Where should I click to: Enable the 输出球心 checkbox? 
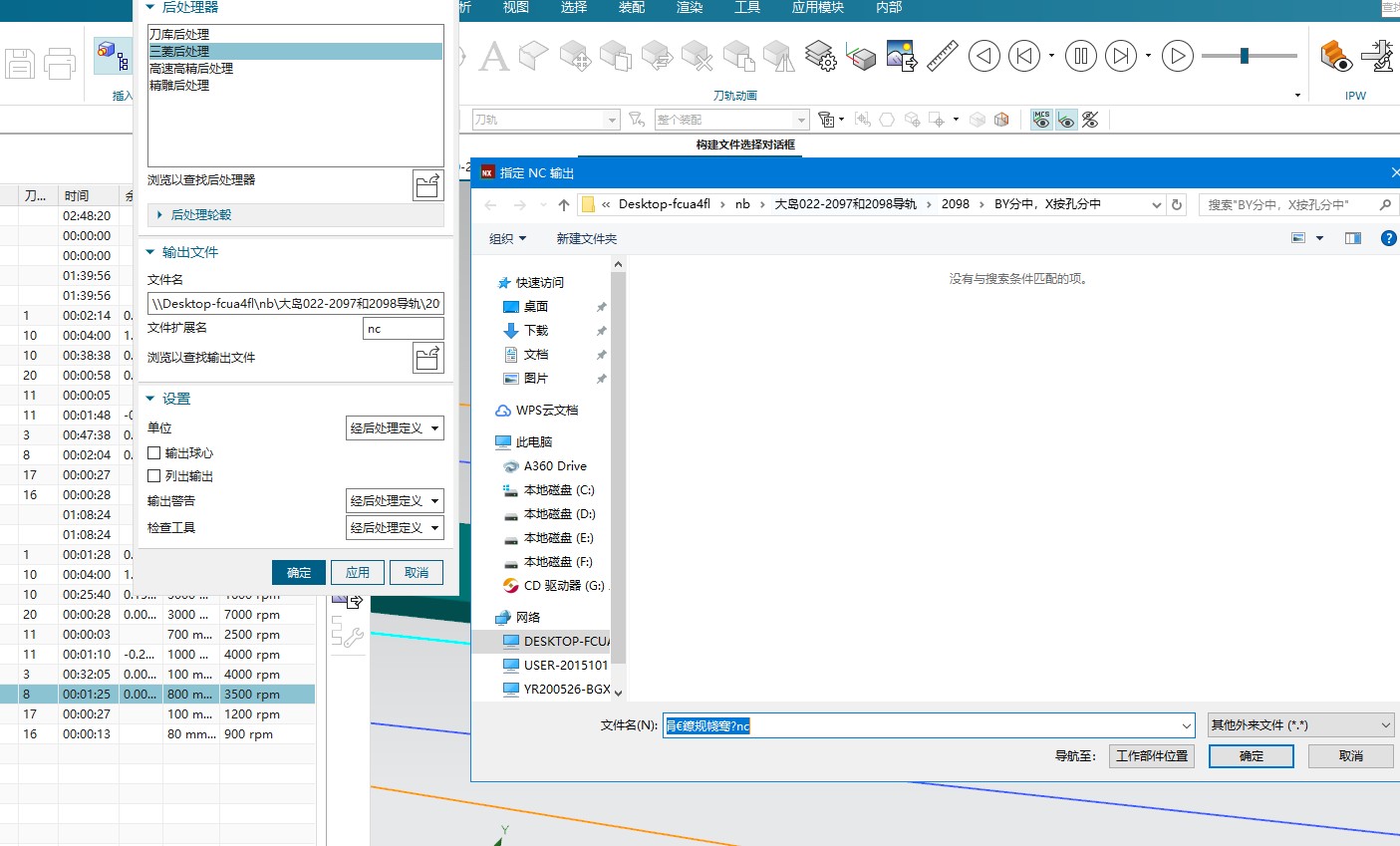(154, 452)
